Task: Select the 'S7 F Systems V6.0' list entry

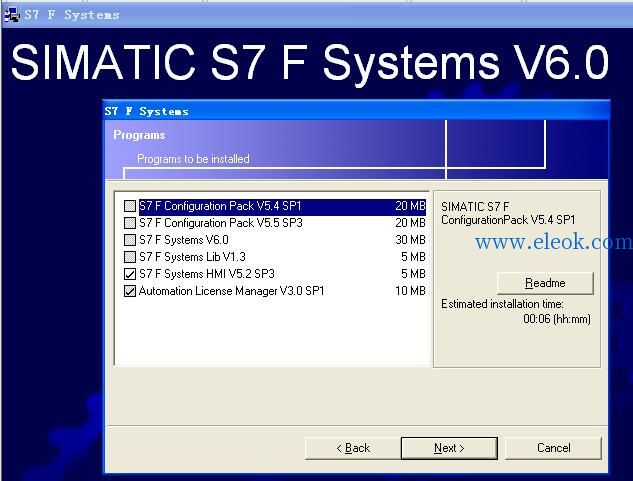Action: pos(184,240)
